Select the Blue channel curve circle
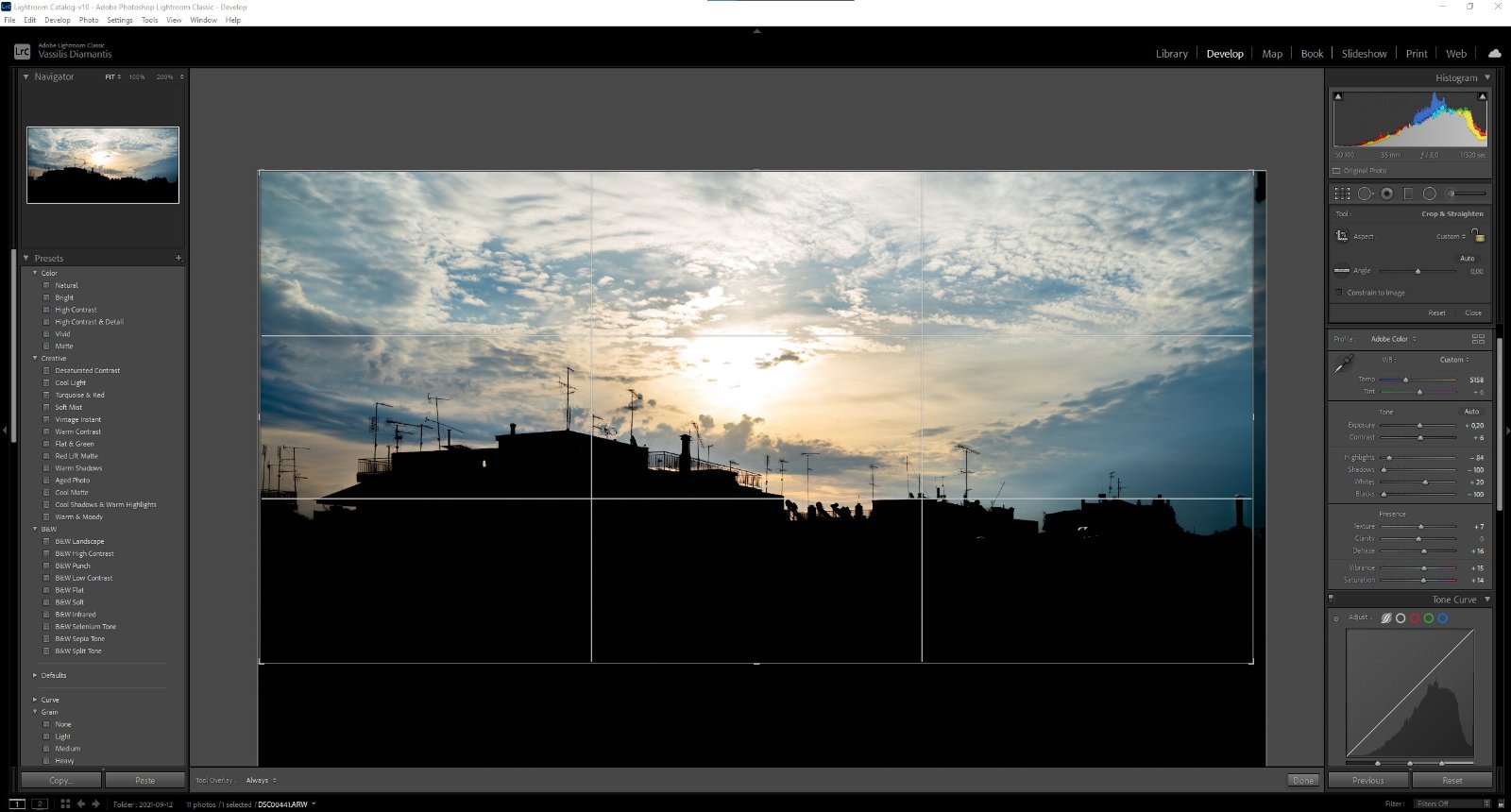The width and height of the screenshot is (1511, 812). point(1443,618)
